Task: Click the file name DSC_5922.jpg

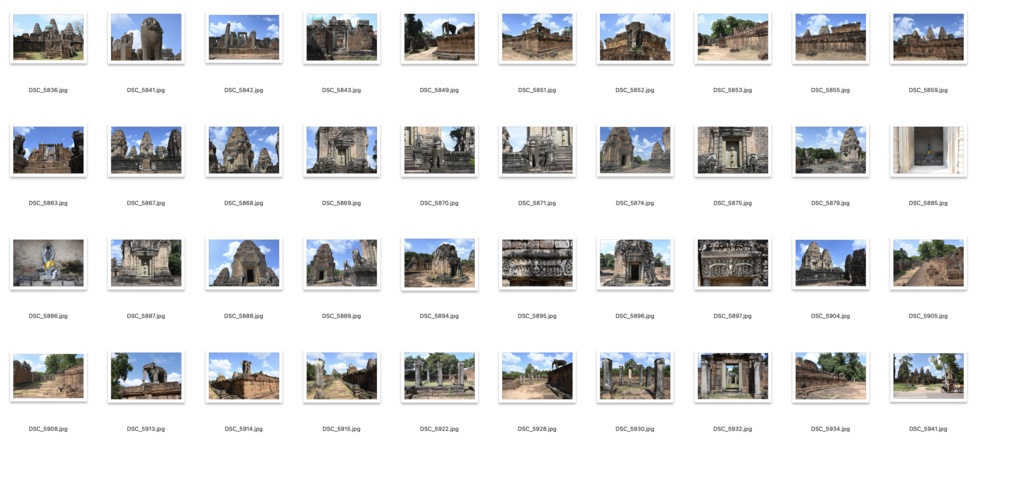Action: (440, 429)
